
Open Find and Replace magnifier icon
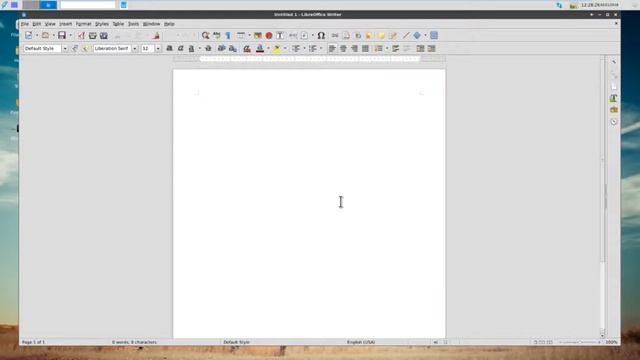tap(205, 36)
